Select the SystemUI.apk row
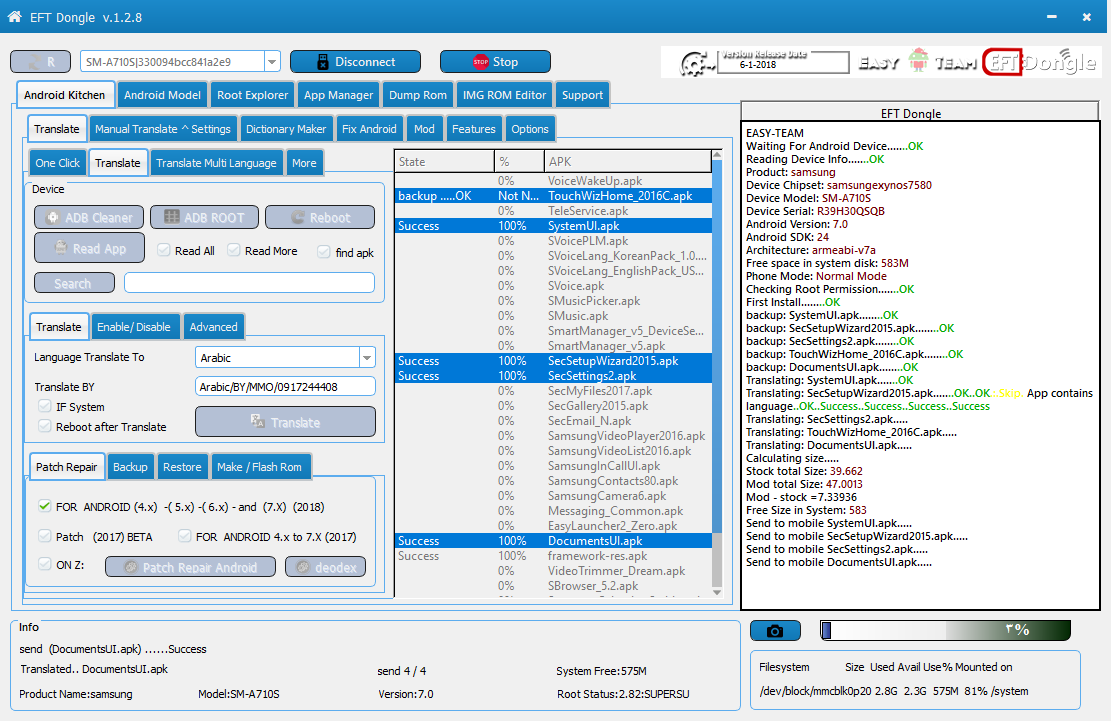 pos(553,226)
